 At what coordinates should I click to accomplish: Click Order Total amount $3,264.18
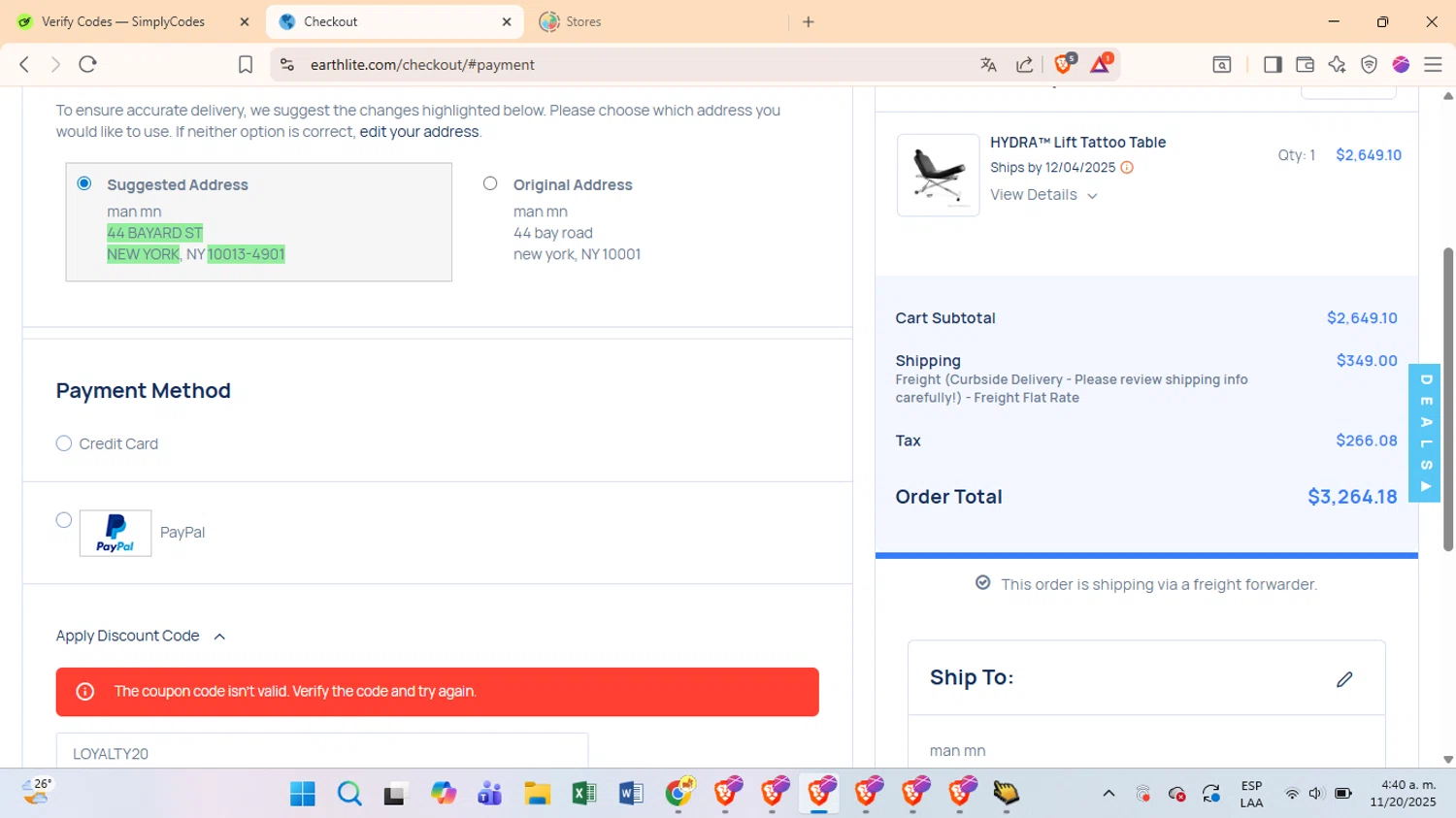point(1352,497)
